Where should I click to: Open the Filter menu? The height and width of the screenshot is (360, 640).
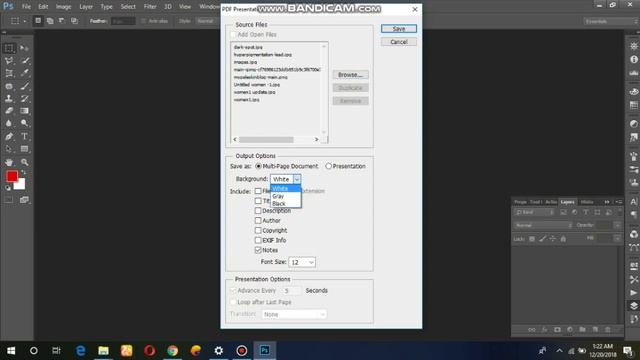(150, 7)
